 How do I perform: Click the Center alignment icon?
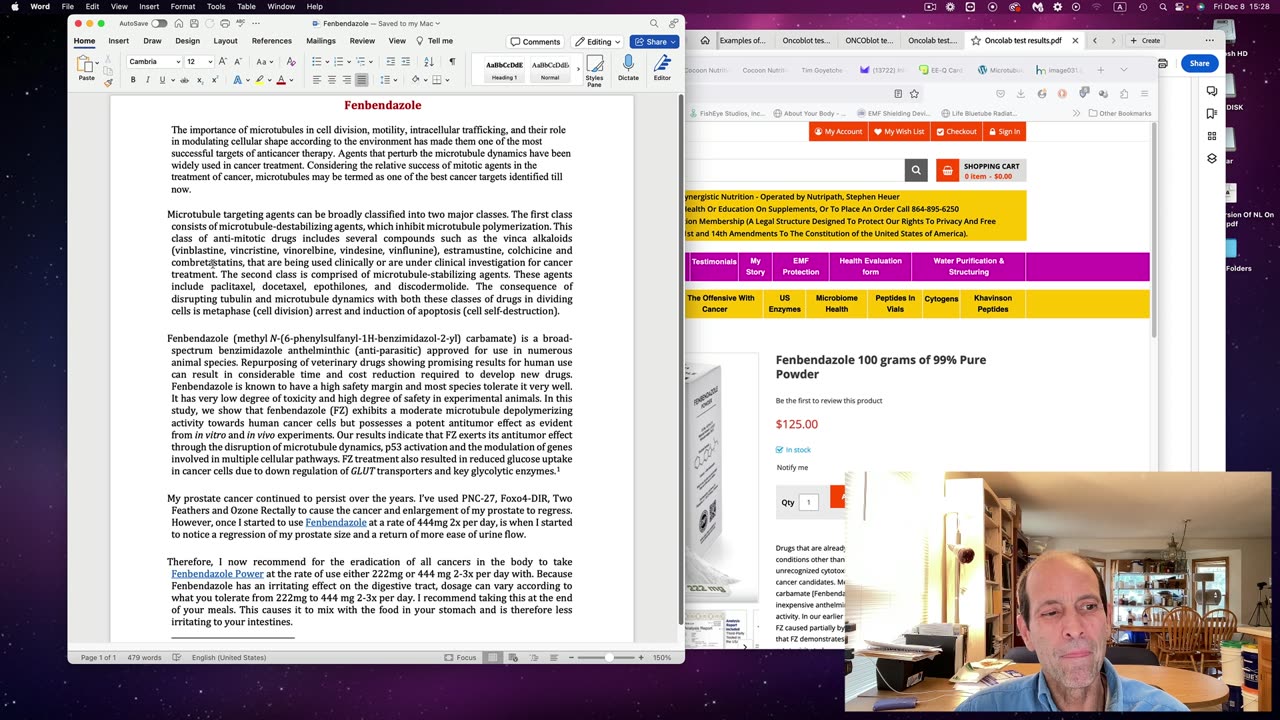[332, 80]
